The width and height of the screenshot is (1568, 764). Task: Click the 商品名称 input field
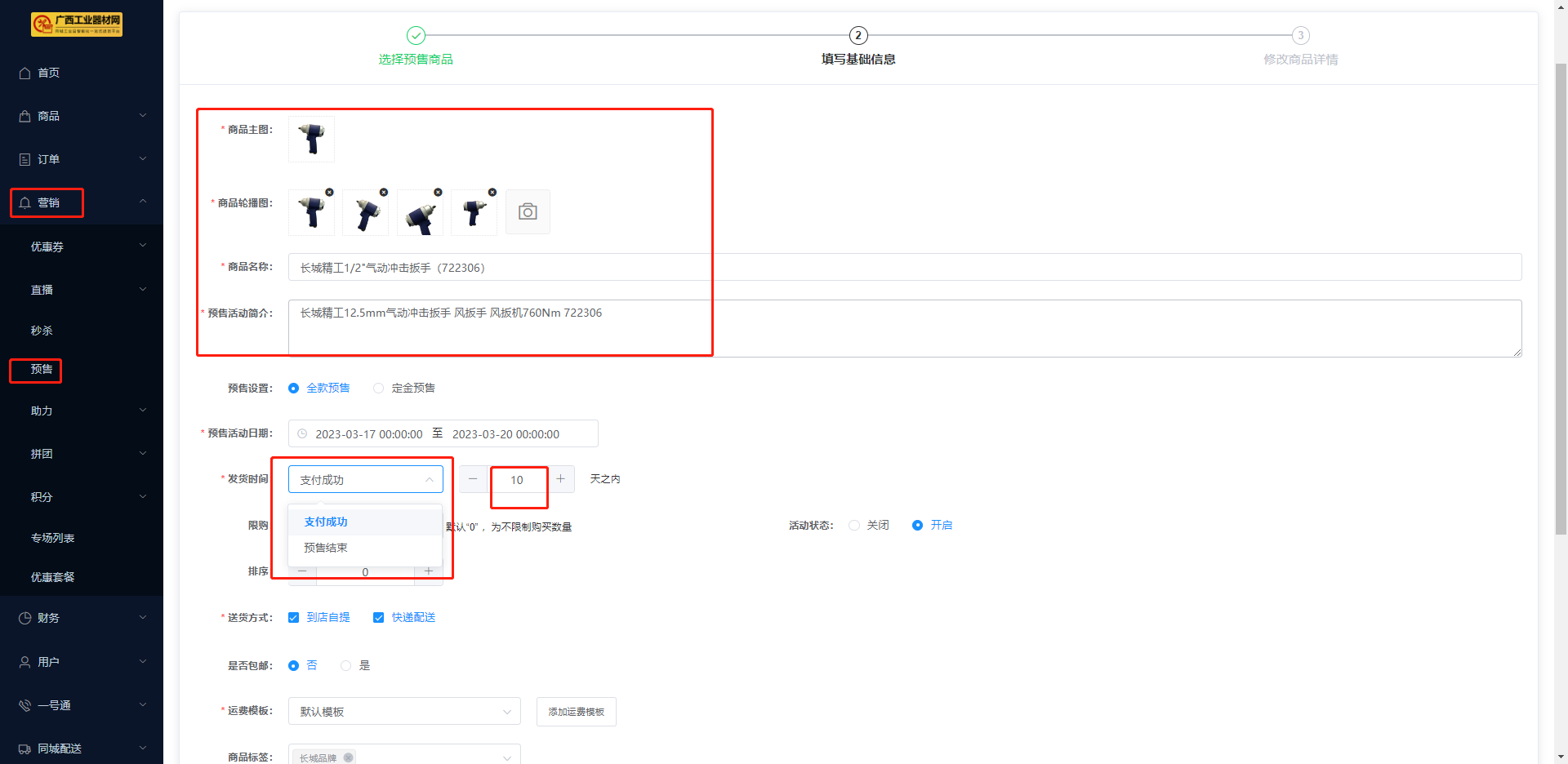904,268
